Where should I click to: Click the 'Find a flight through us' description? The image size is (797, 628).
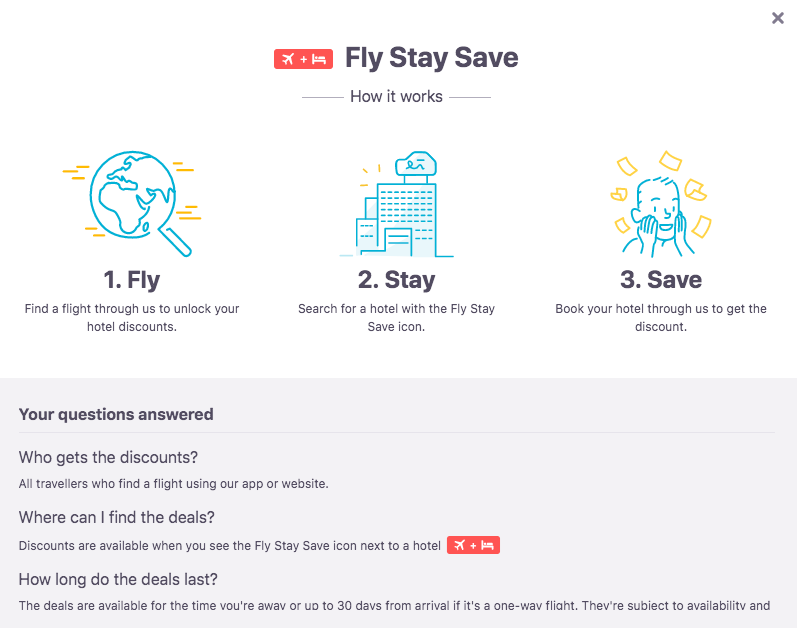pos(132,318)
